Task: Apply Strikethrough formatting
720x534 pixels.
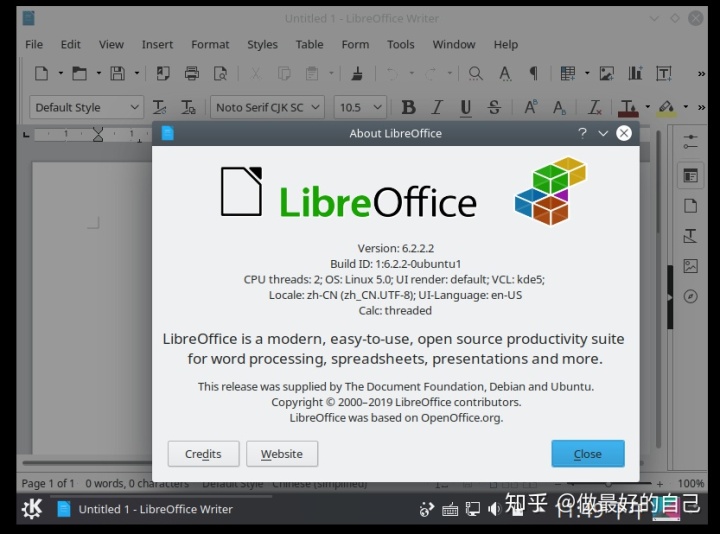Action: point(494,107)
